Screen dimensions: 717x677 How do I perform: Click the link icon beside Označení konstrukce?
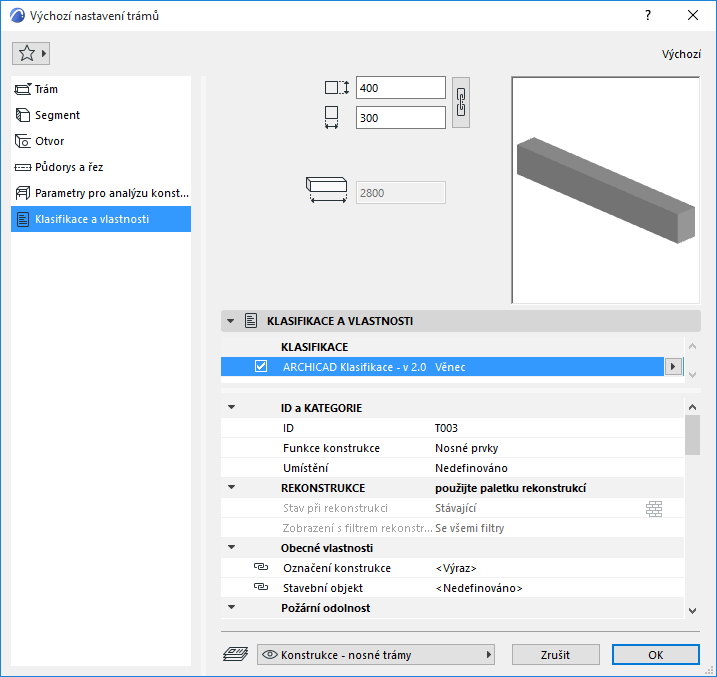[261, 567]
